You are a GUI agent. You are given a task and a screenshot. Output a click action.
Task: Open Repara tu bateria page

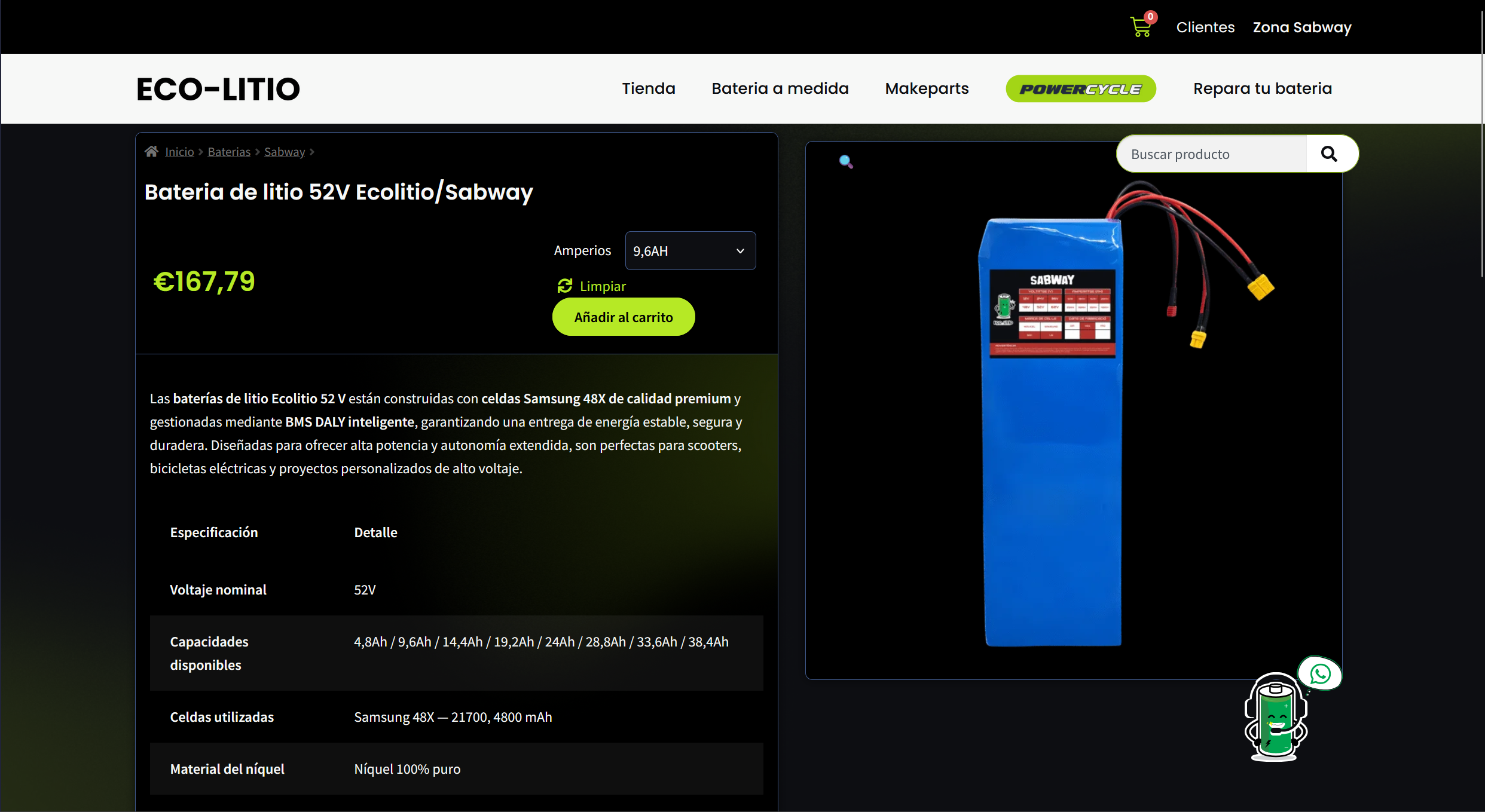1262,88
